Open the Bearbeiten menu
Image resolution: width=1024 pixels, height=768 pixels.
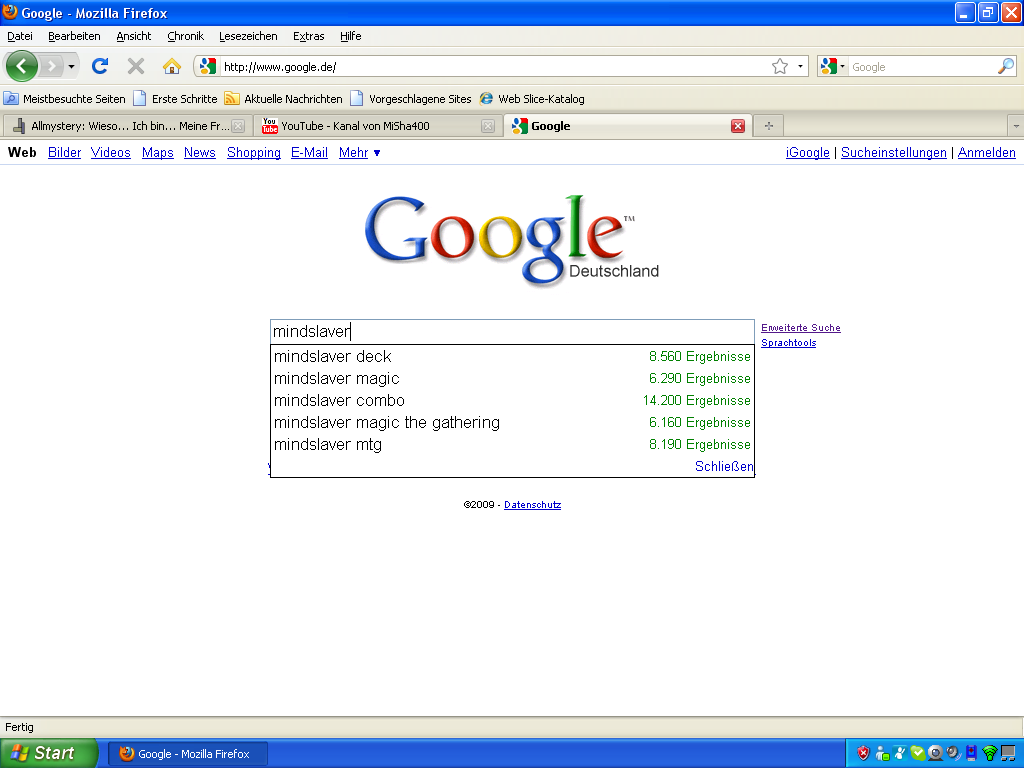(x=74, y=36)
